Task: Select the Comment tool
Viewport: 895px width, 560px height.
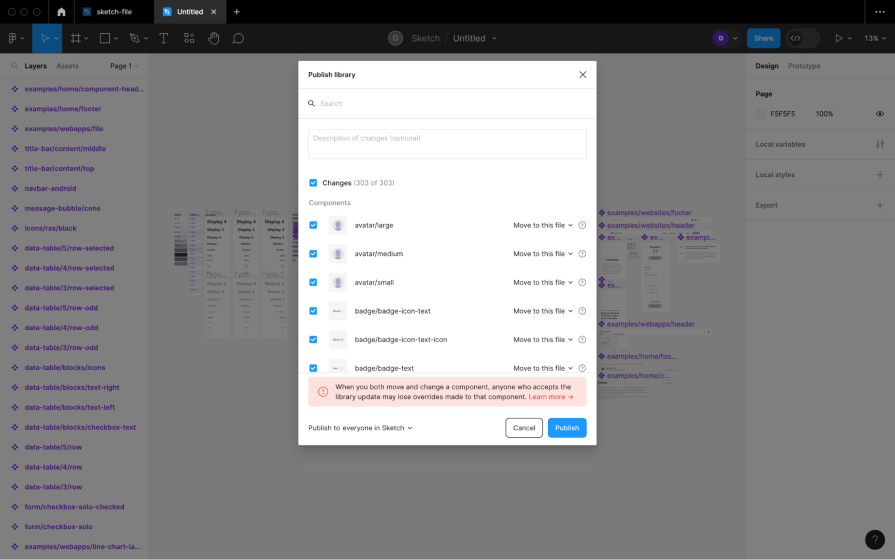Action: coord(238,38)
